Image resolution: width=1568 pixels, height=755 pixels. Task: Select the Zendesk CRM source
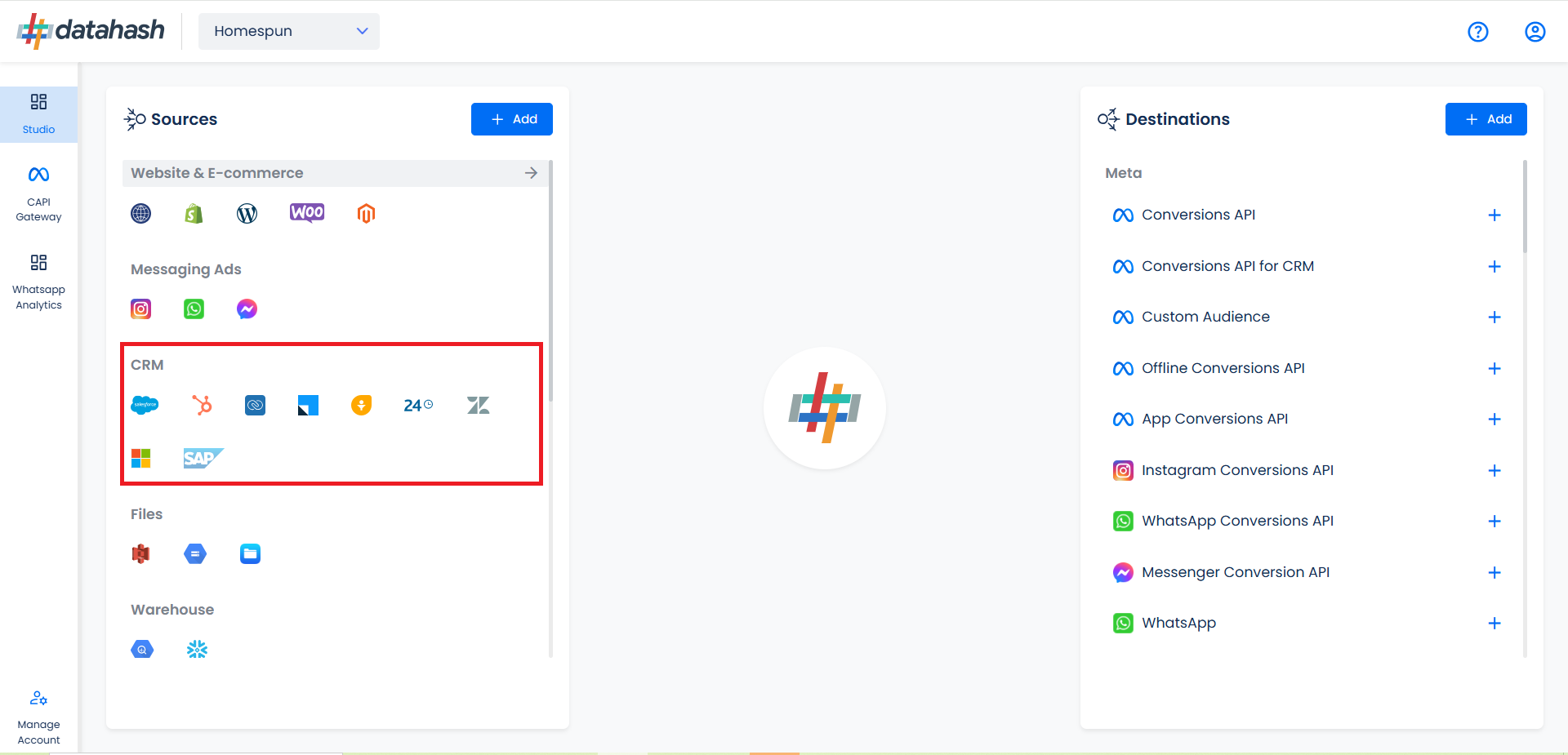[478, 405]
